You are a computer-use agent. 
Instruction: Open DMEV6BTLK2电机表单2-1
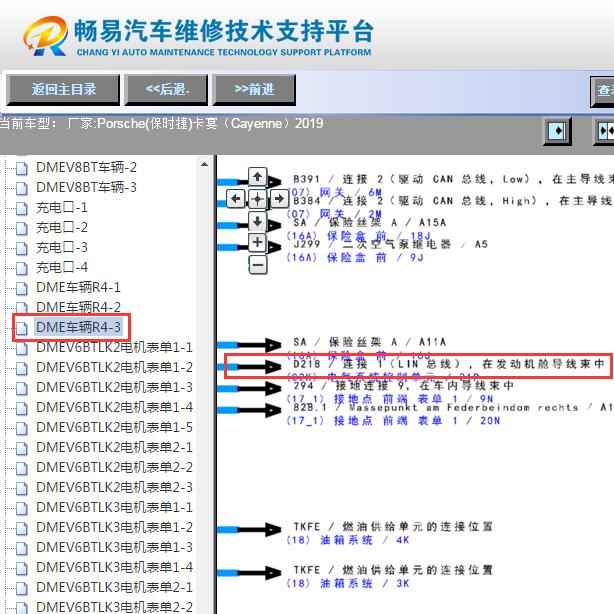tap(114, 447)
